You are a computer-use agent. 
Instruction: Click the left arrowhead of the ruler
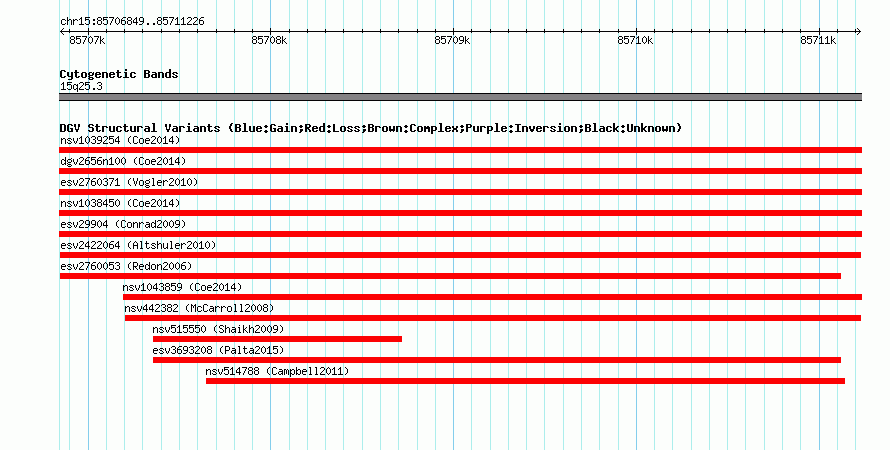pyautogui.click(x=62, y=32)
